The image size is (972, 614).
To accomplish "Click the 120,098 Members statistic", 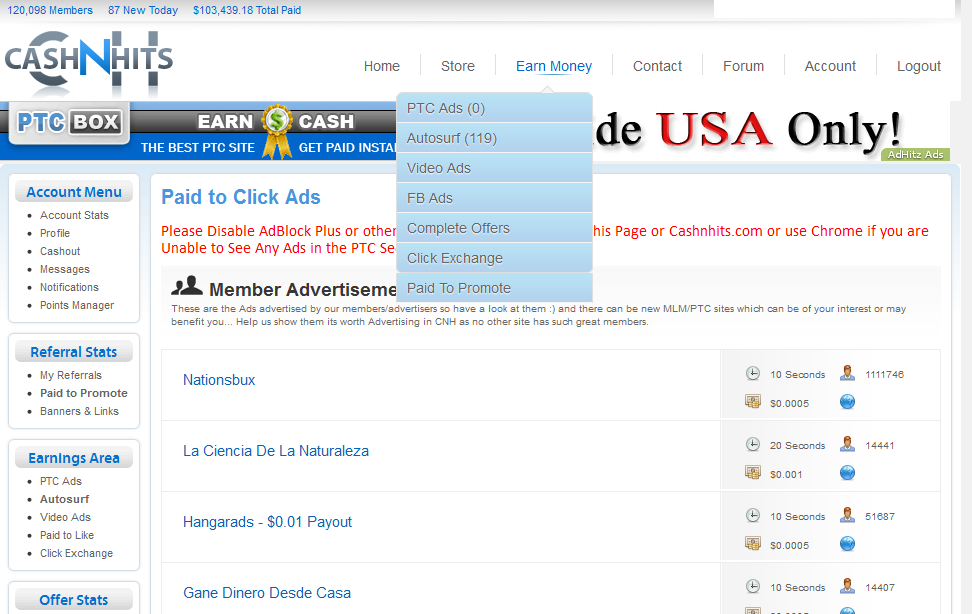I will (50, 11).
